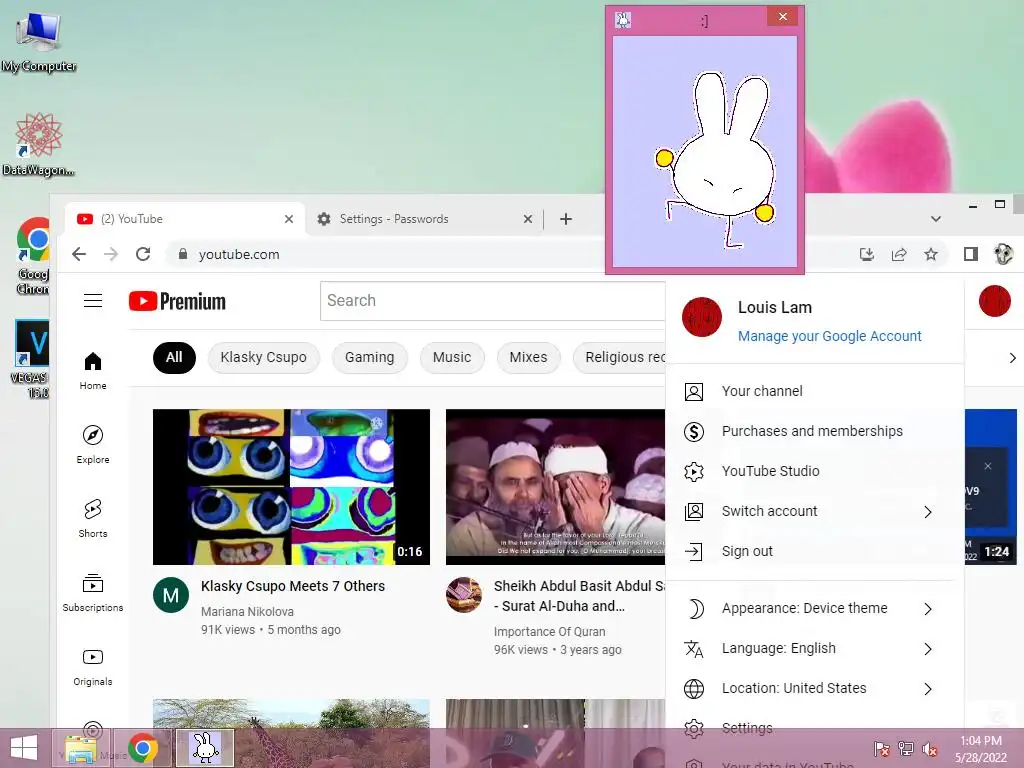This screenshot has width=1024, height=768.
Task: Expand Language: English submenu
Action: click(928, 648)
